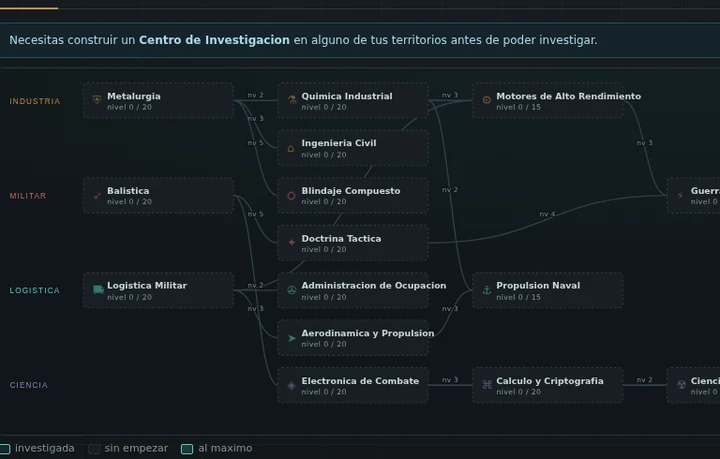Open the Doctrina Tactica research node
The image size is (720, 459).
point(353,243)
